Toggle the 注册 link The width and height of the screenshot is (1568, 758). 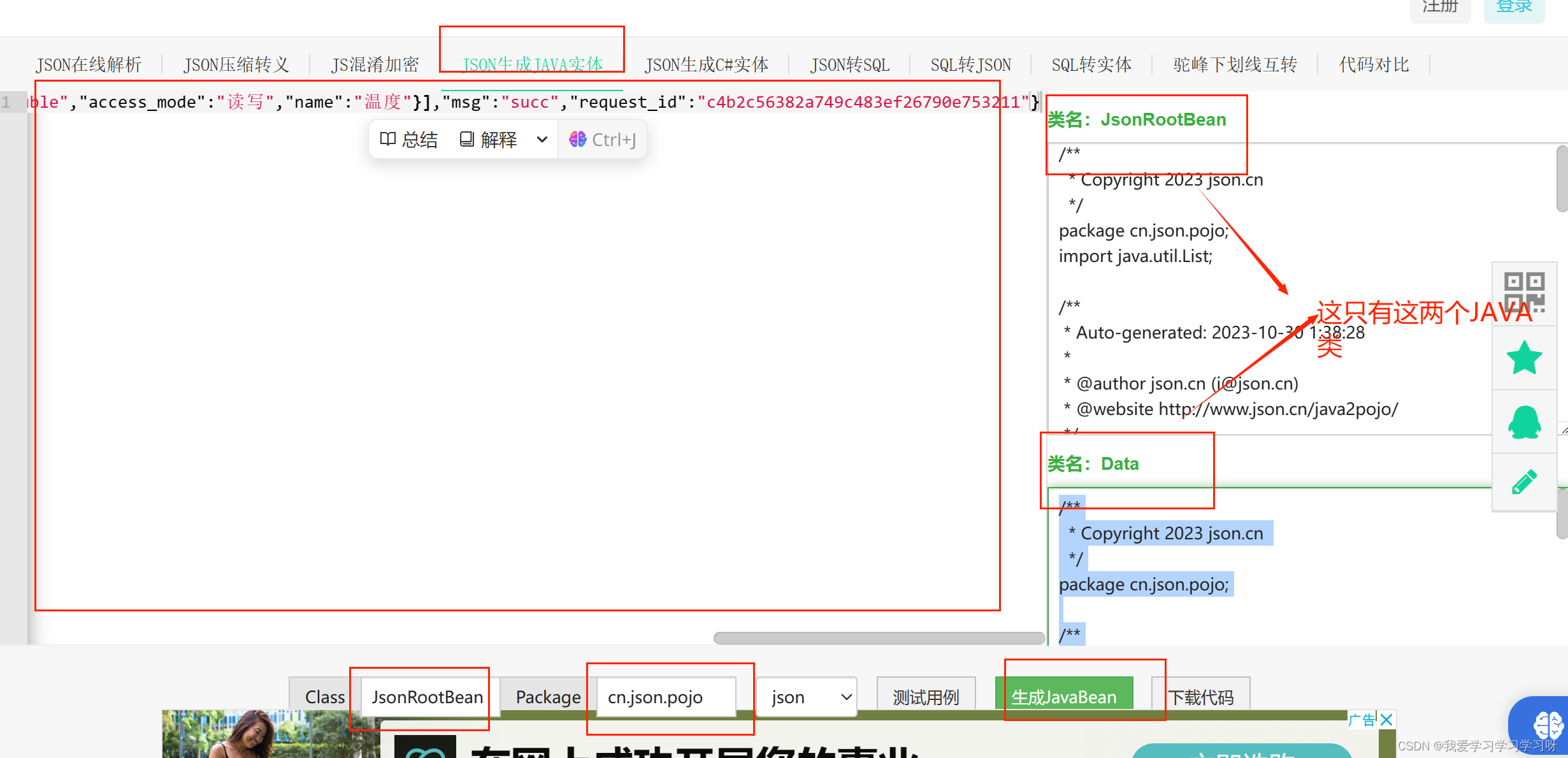pyautogui.click(x=1440, y=7)
